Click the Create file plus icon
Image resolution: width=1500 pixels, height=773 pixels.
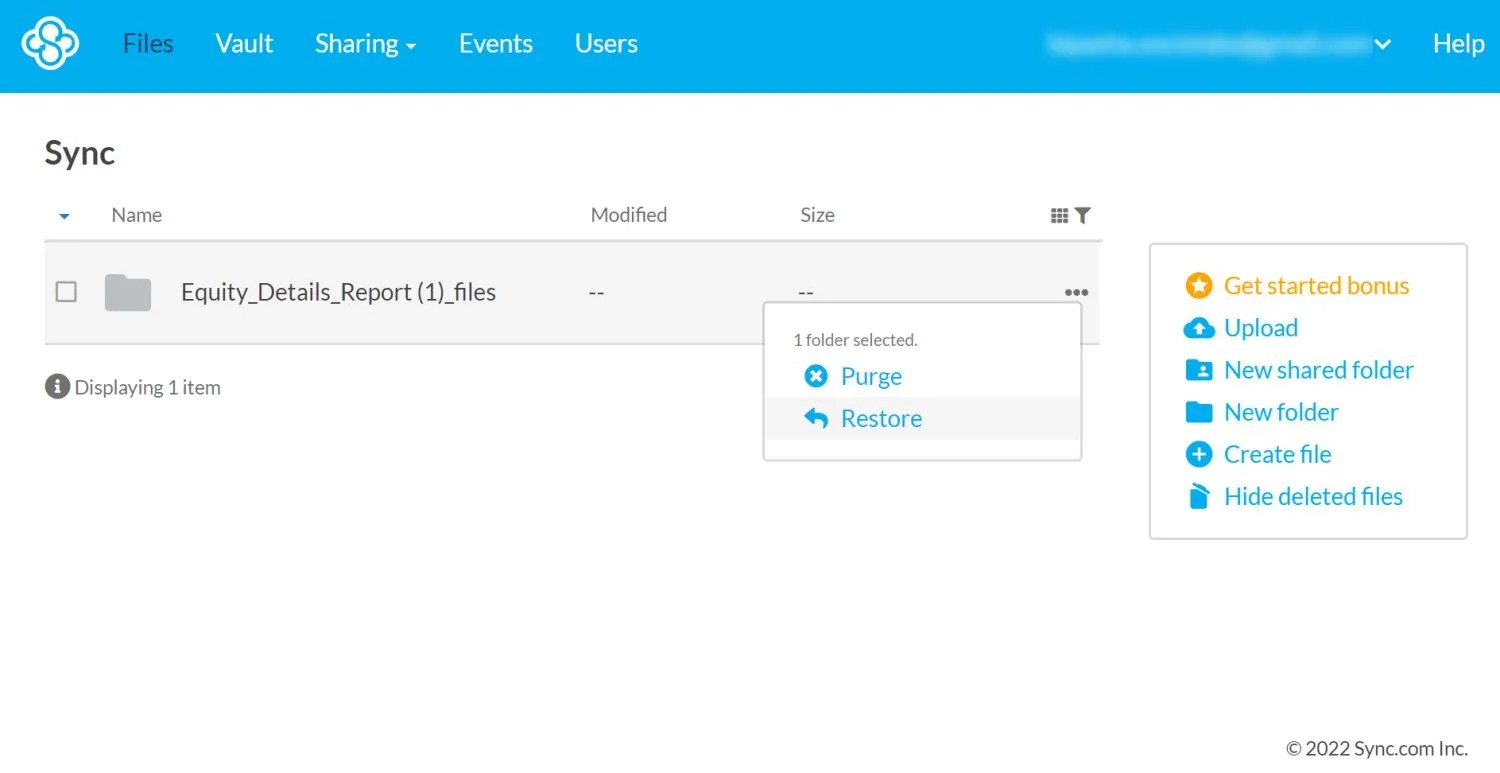1198,453
